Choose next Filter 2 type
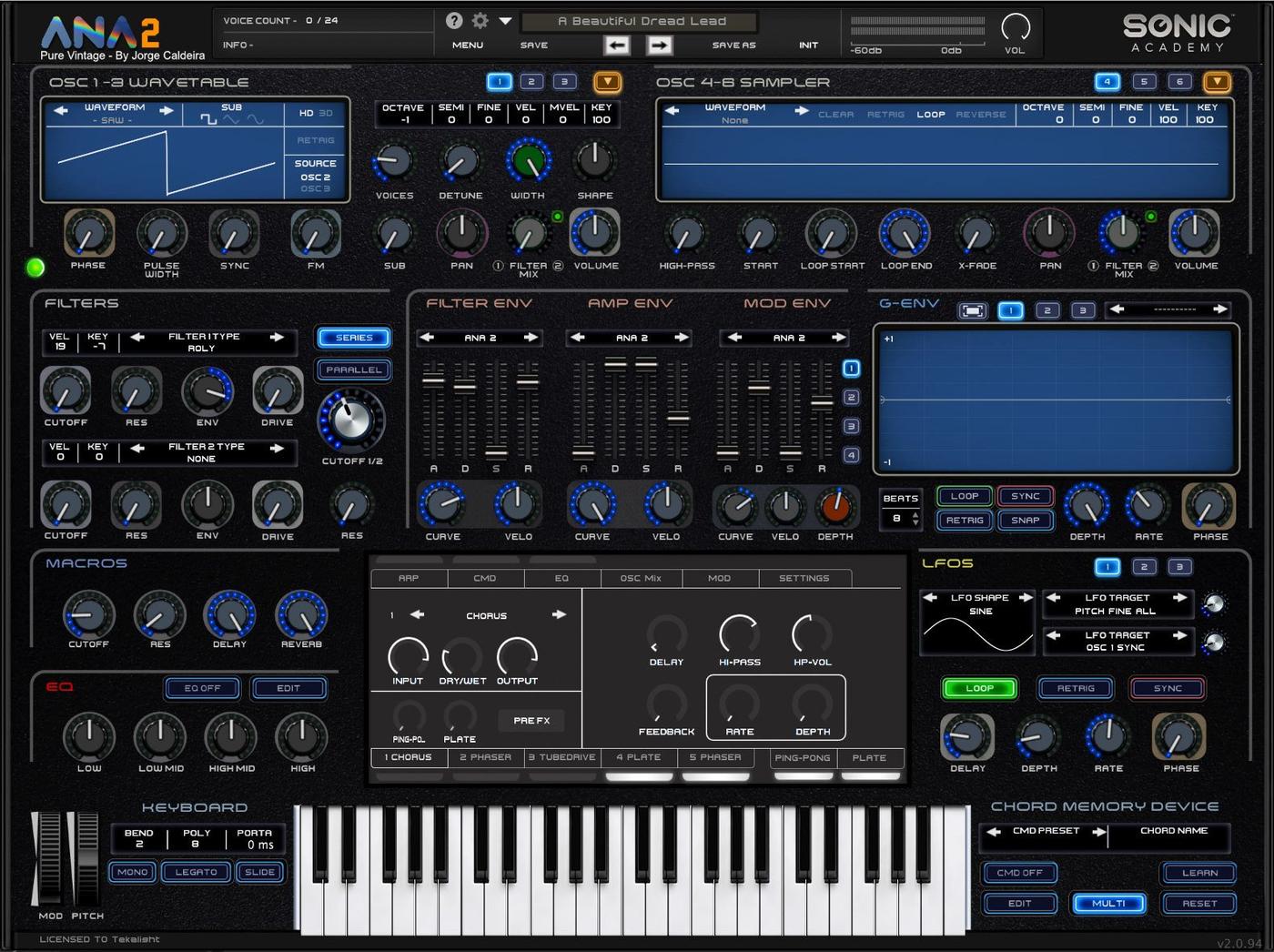 tap(277, 448)
